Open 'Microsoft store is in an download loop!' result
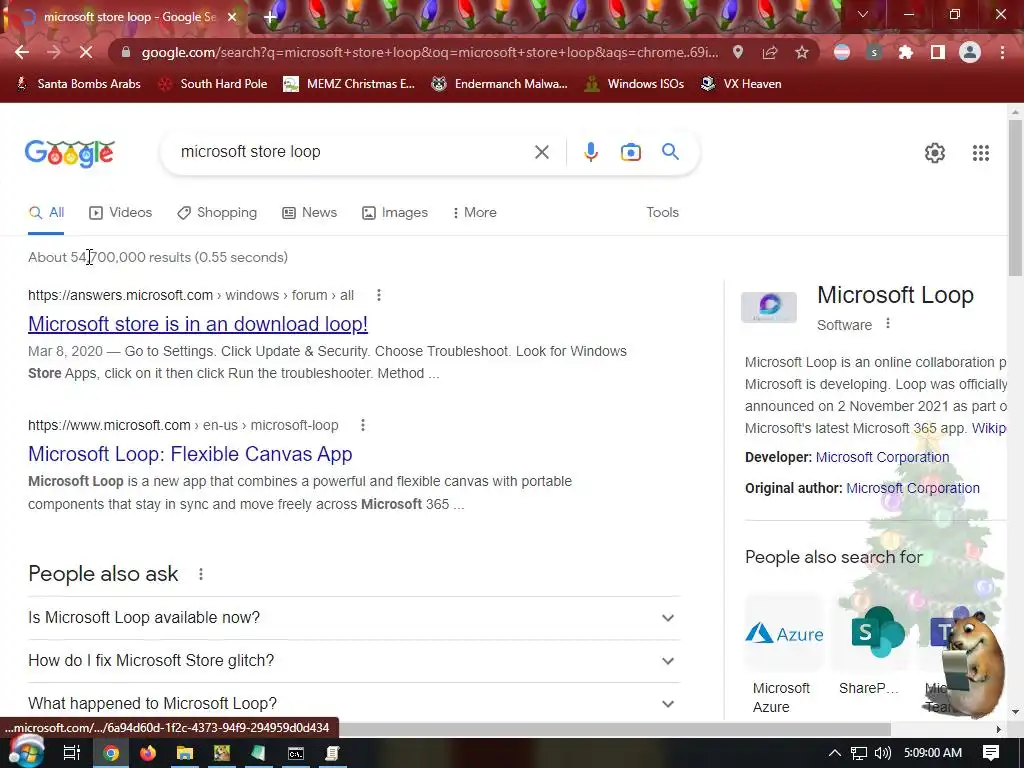 tap(198, 324)
